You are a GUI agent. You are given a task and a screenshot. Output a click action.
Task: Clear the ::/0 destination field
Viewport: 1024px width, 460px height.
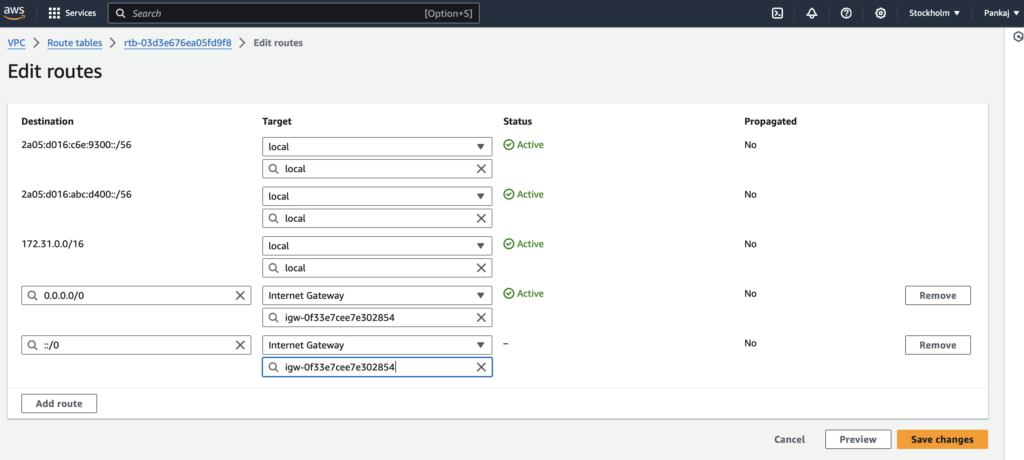click(240, 345)
